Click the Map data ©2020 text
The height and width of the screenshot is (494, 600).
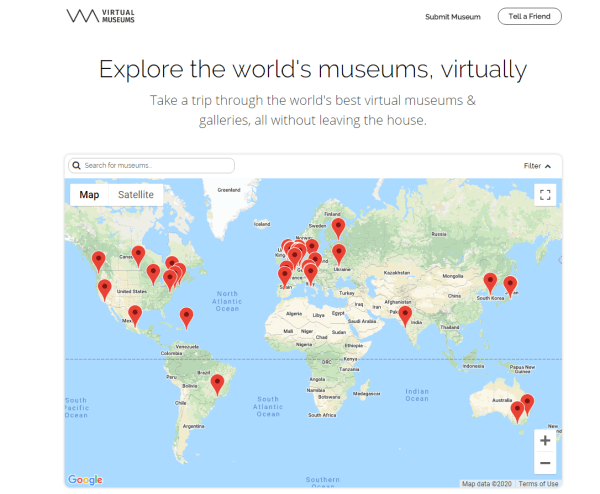tap(487, 484)
